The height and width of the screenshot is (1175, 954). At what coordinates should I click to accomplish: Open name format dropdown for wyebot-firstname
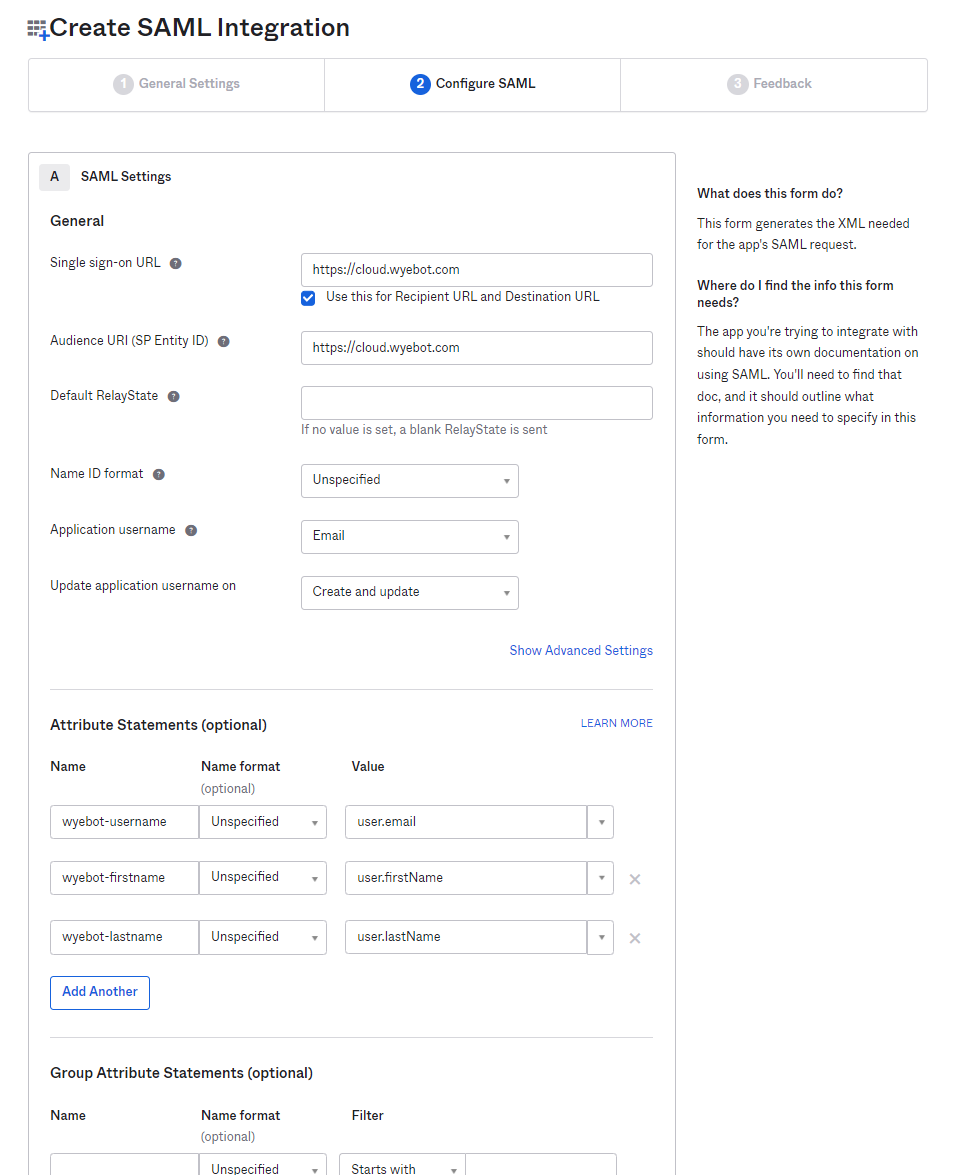(262, 878)
